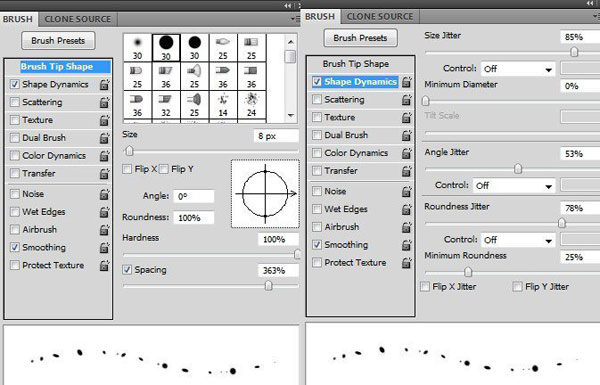Viewport: 600px width, 385px height.
Task: Enable Scattering checkbox in left panel
Action: click(x=15, y=102)
